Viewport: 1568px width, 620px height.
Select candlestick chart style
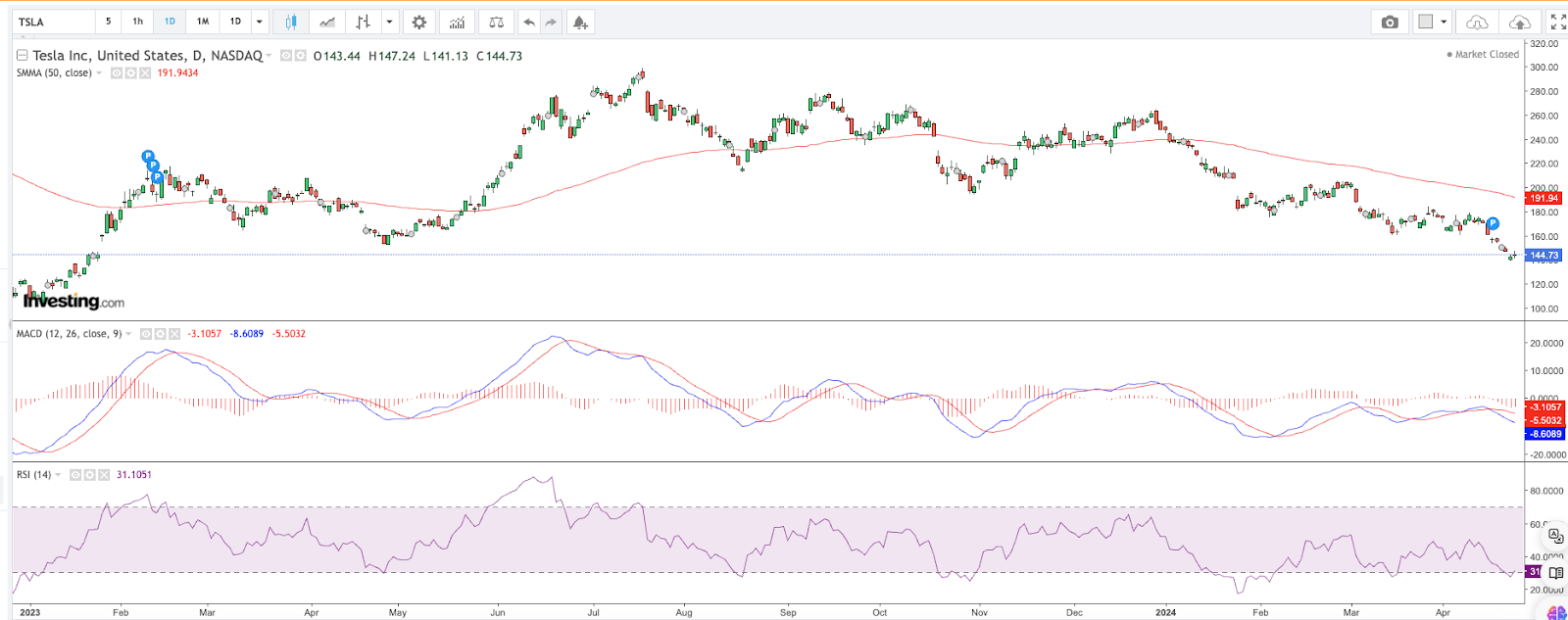[291, 22]
